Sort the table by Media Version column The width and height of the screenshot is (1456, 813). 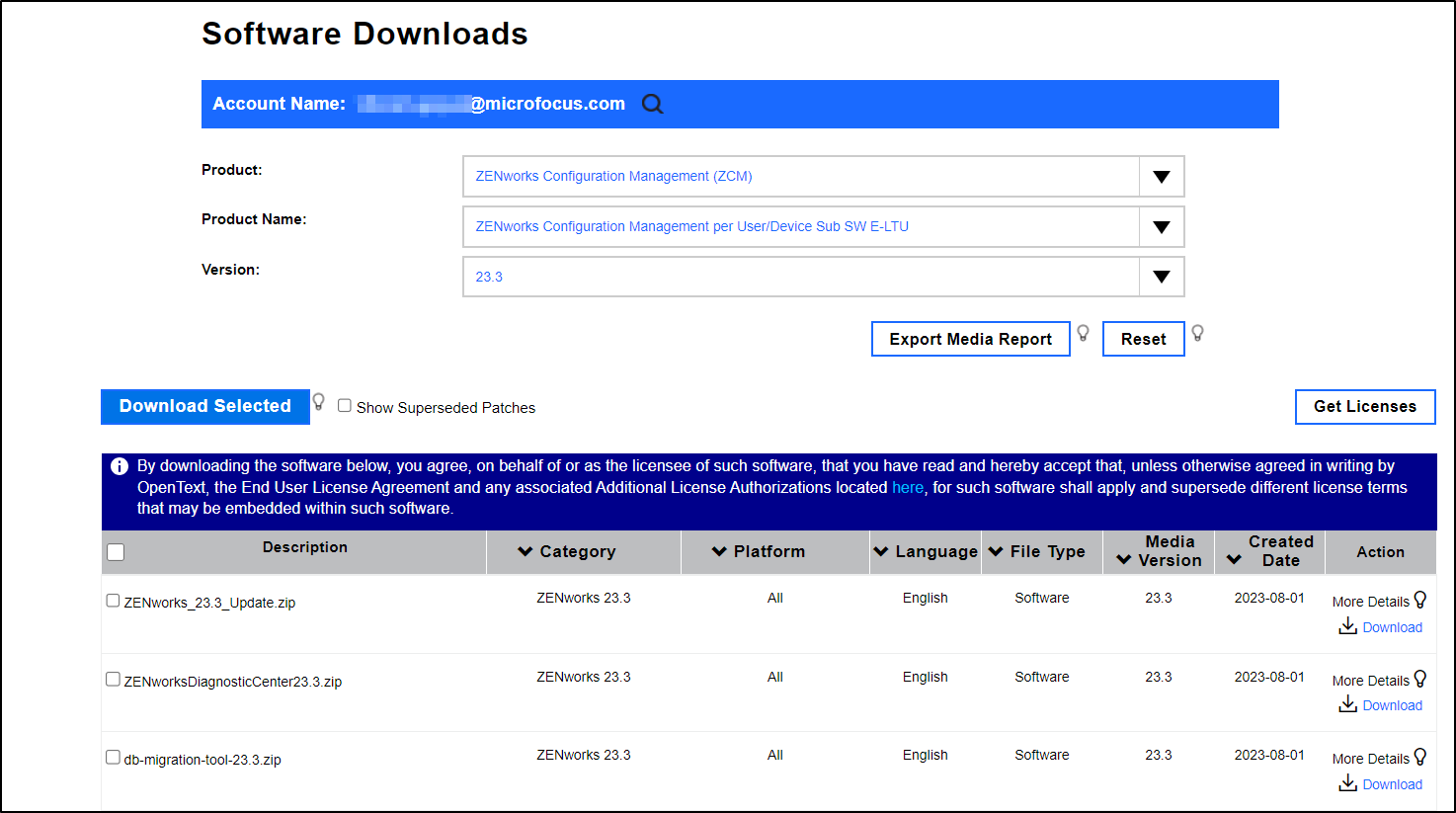click(x=1160, y=551)
